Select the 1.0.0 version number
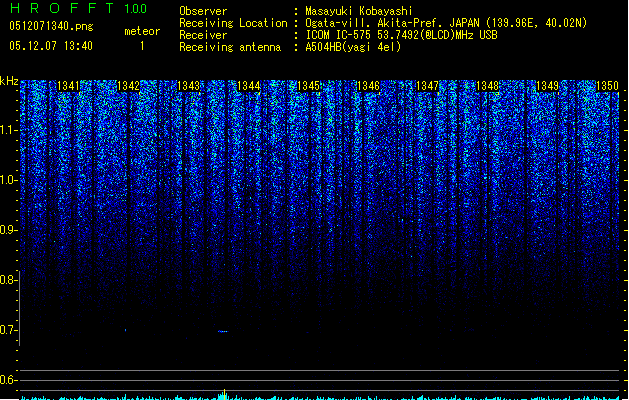This screenshot has height=400, width=629. (136, 8)
